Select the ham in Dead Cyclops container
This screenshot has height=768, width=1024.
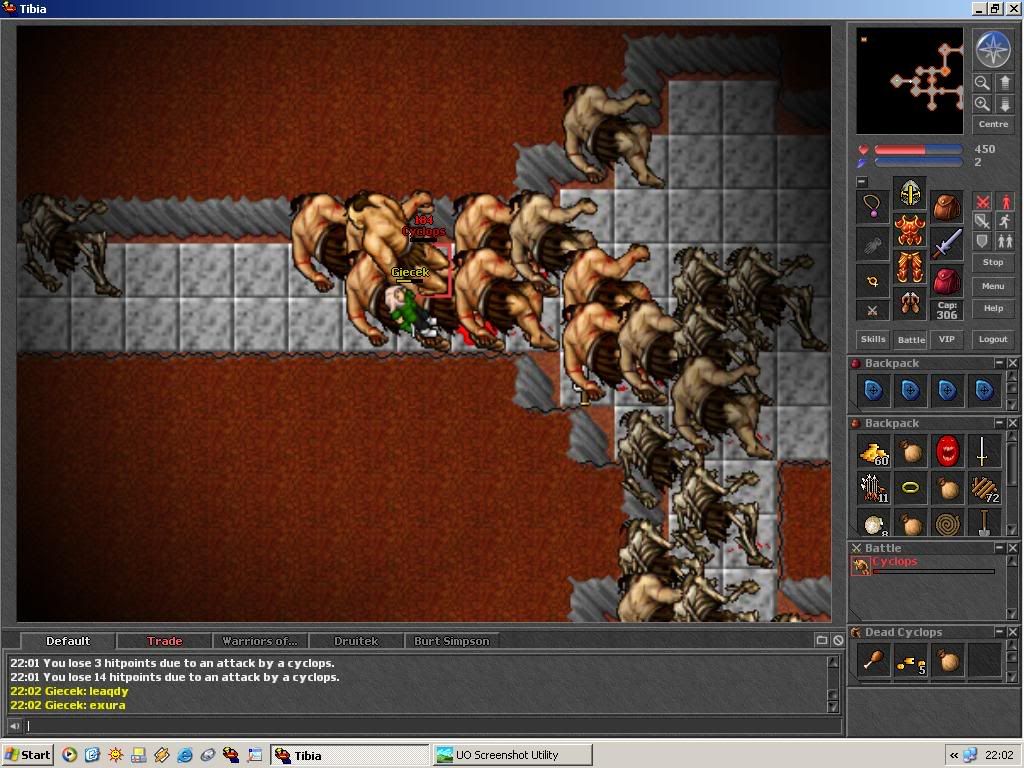[873, 661]
